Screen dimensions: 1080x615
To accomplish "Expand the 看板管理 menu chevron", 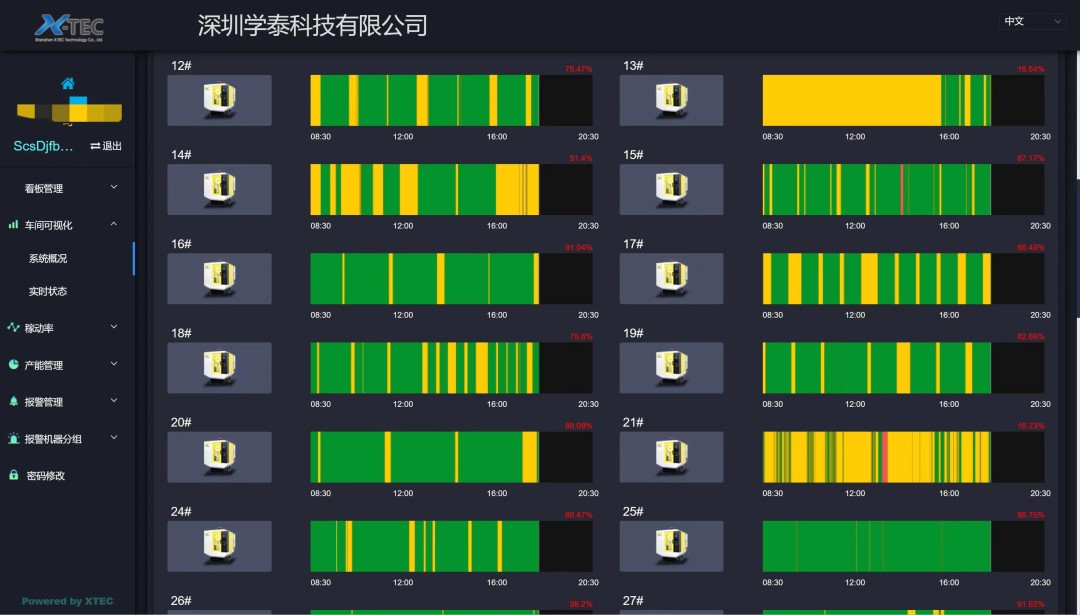I will point(114,187).
